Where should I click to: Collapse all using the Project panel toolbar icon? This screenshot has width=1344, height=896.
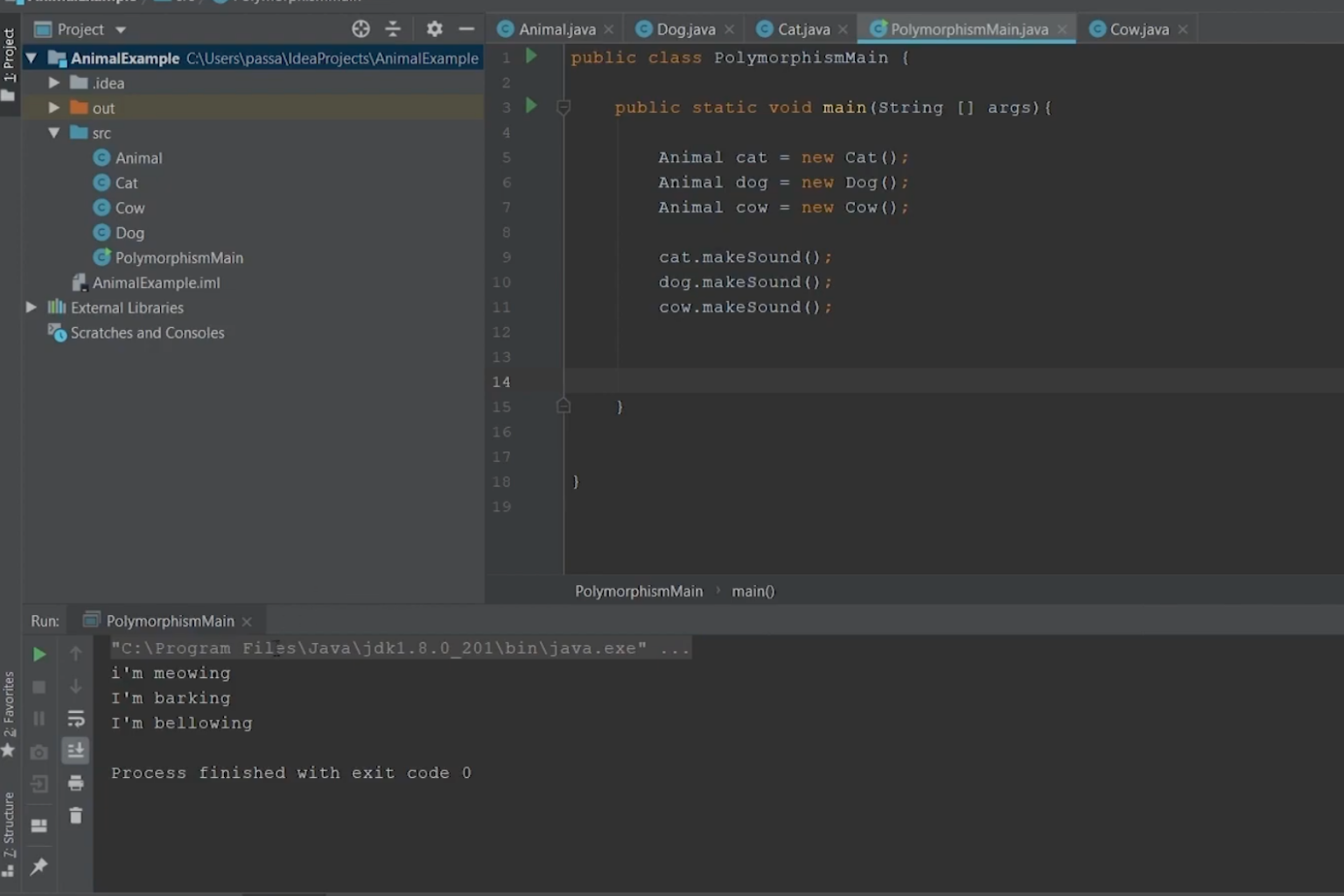pos(393,29)
